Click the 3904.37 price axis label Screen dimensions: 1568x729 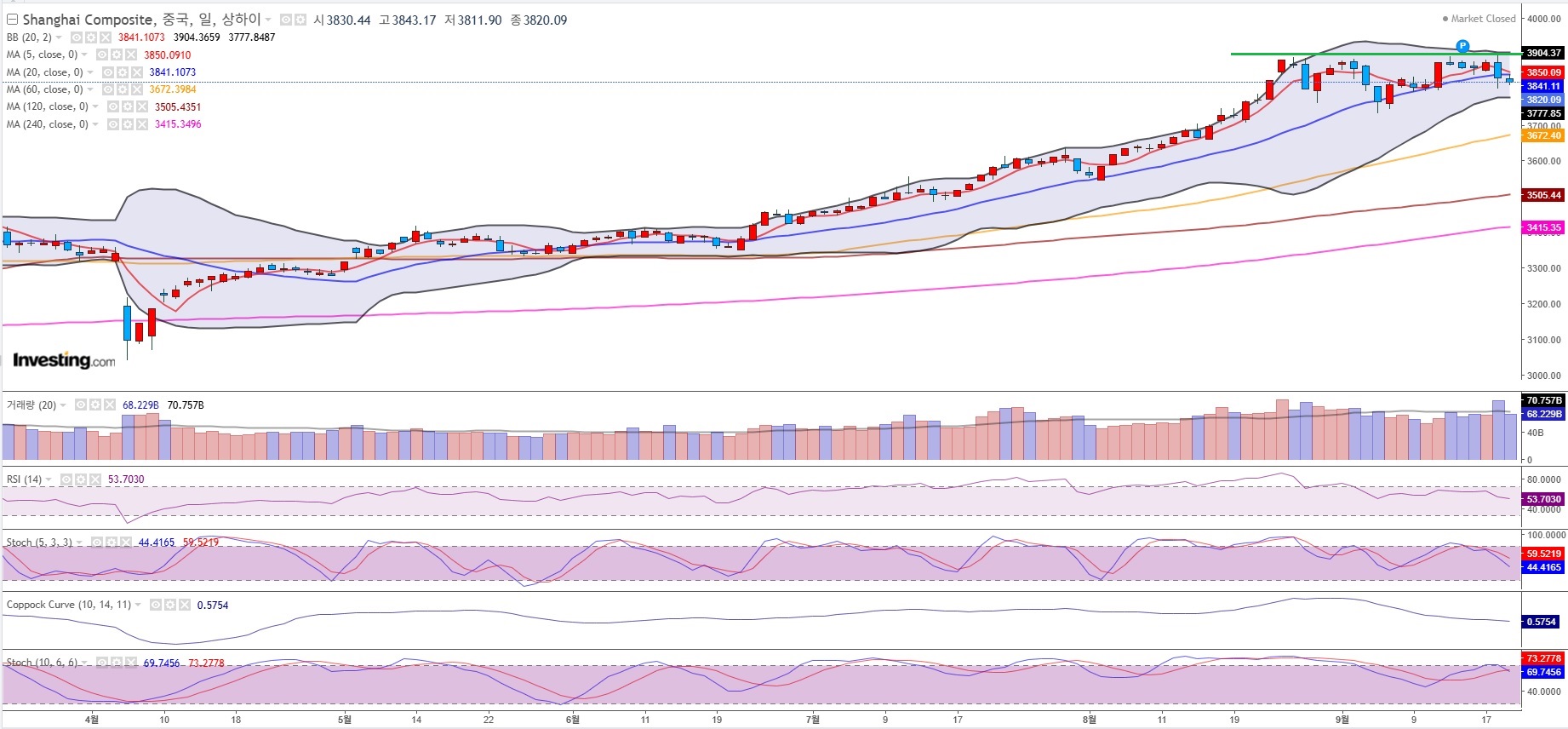point(1543,53)
